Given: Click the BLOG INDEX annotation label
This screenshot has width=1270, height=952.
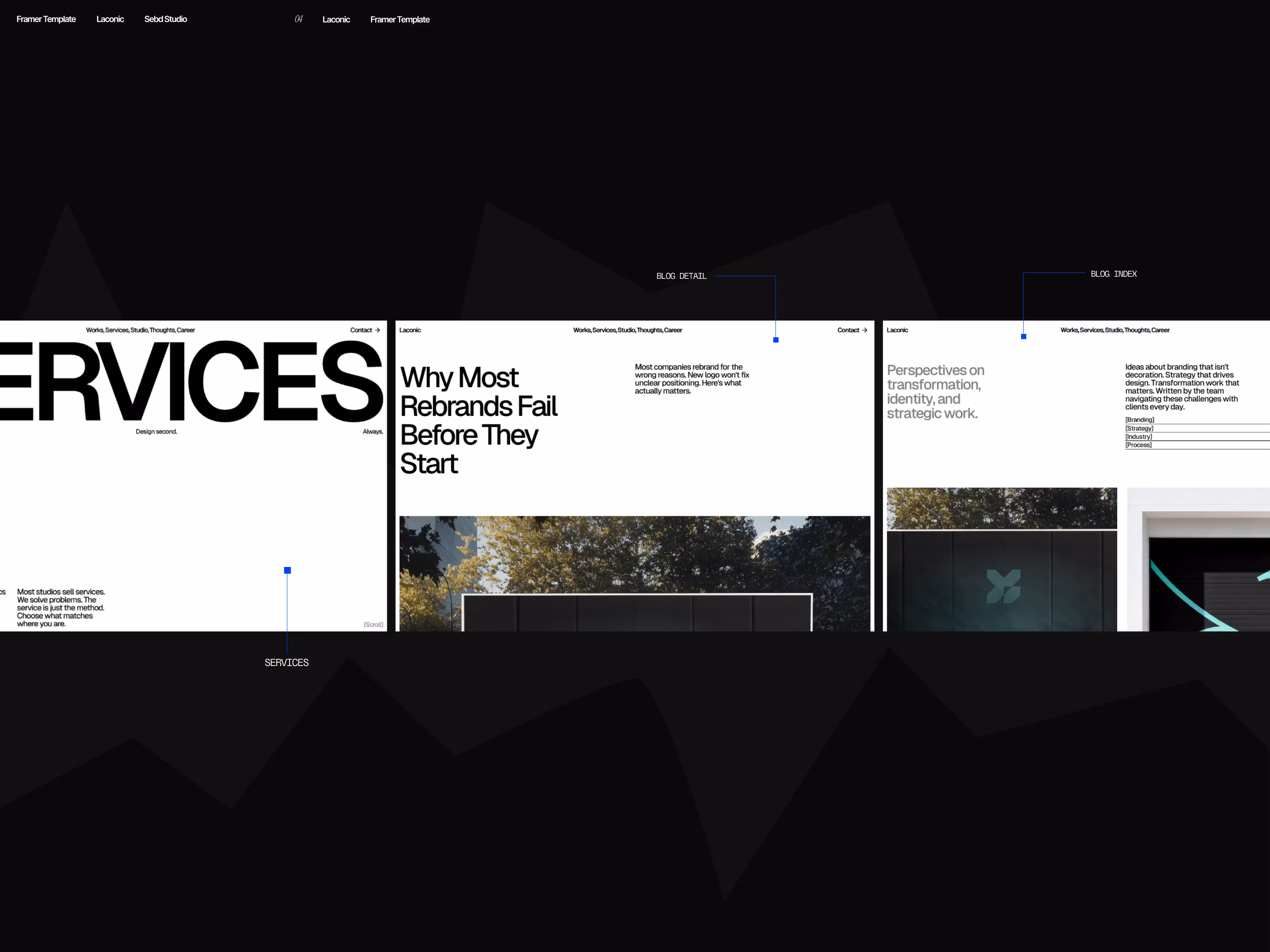Looking at the screenshot, I should point(1113,274).
